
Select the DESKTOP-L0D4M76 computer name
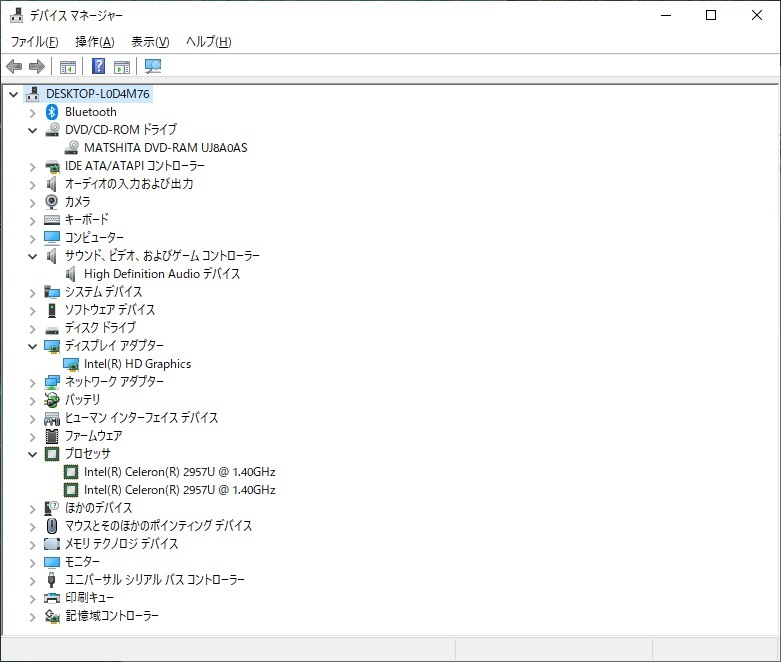point(98,94)
